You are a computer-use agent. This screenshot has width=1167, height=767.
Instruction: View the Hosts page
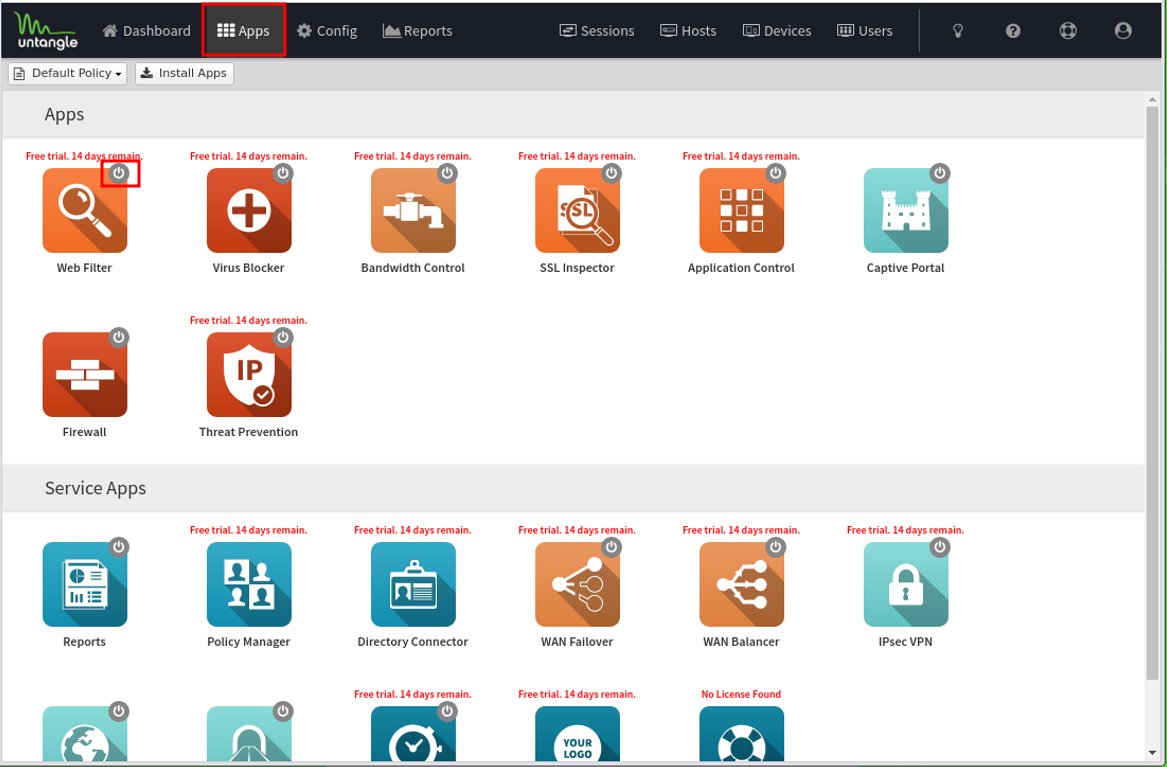(x=688, y=31)
